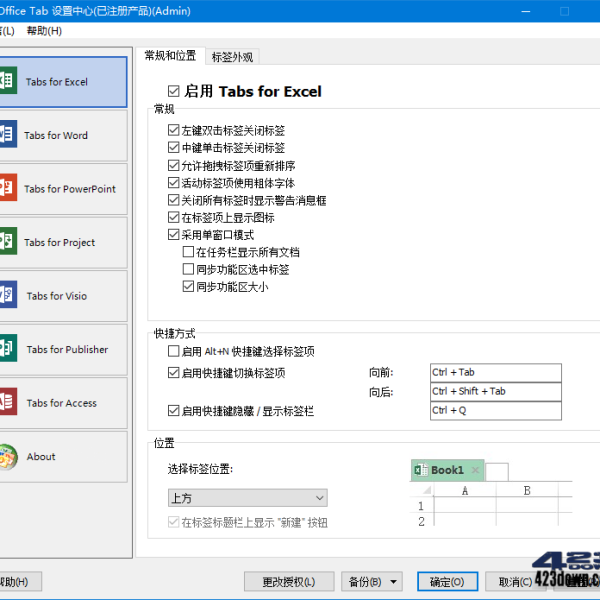Toggle 启用 Tabs for Excel checkbox
The width and height of the screenshot is (600, 600).
point(173,91)
